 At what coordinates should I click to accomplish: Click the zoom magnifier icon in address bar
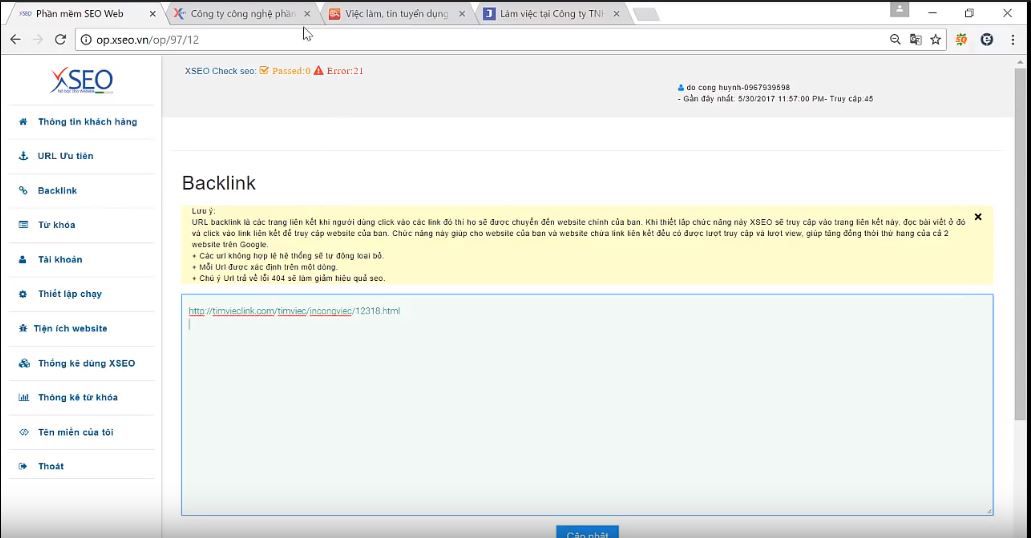[895, 39]
